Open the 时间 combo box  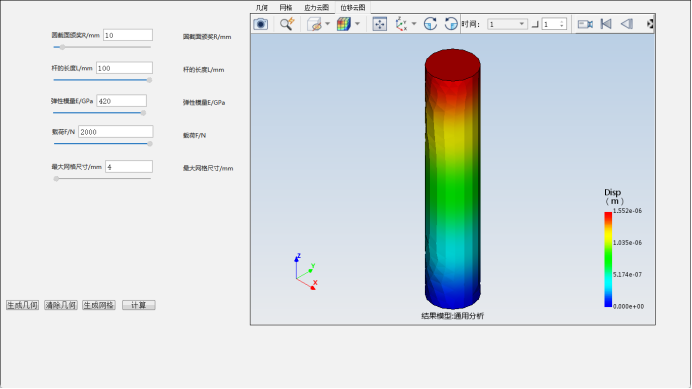point(507,24)
